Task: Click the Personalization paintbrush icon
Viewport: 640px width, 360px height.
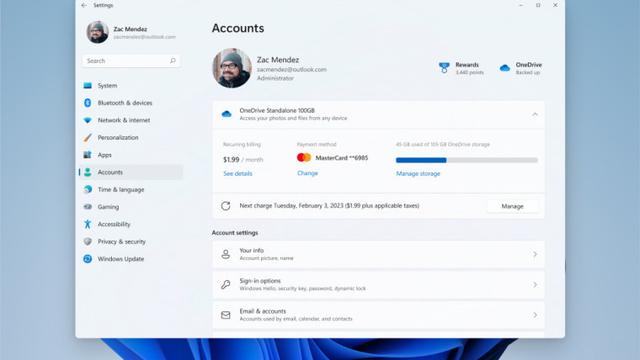Action: (87, 138)
